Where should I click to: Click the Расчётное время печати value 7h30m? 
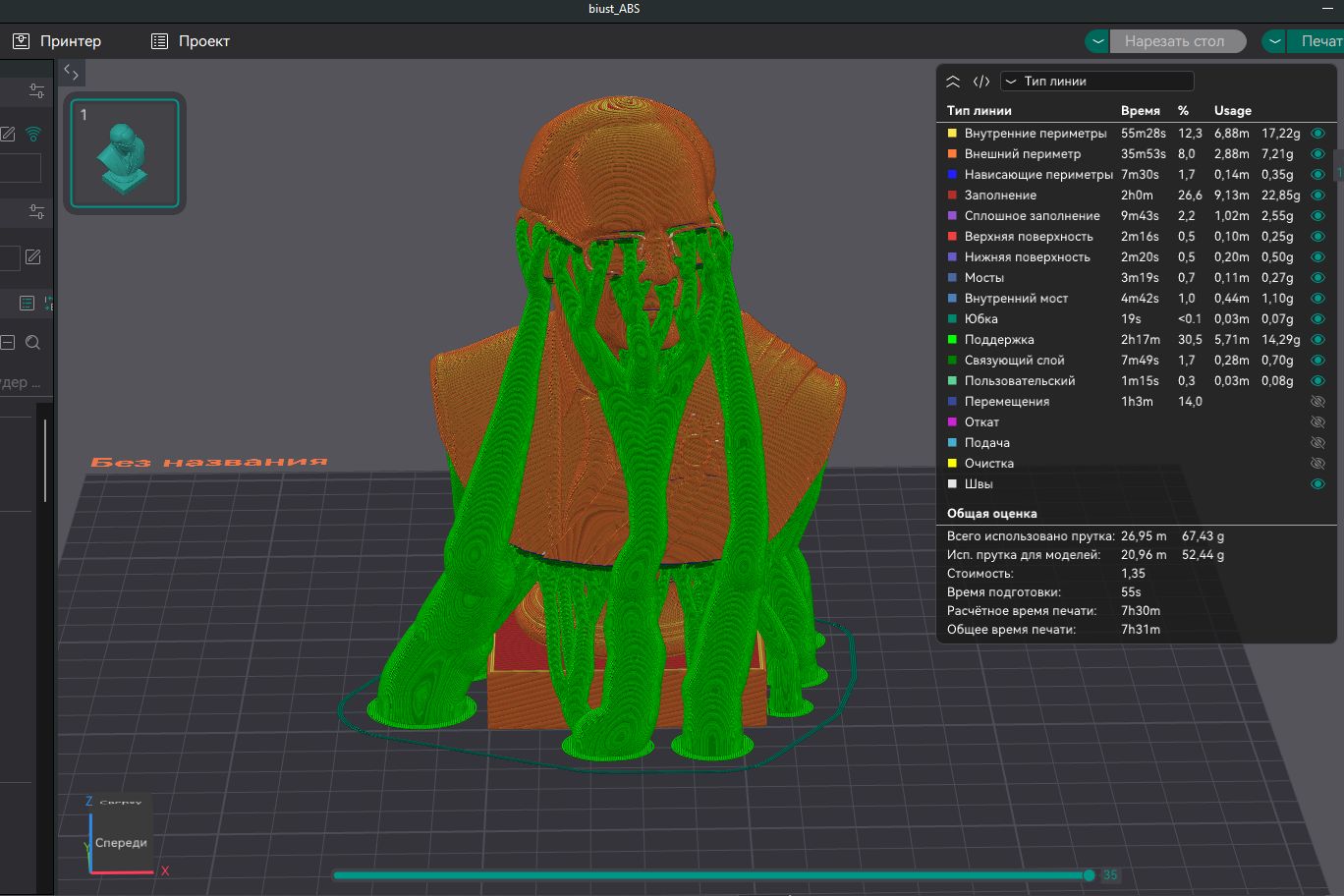(1141, 610)
